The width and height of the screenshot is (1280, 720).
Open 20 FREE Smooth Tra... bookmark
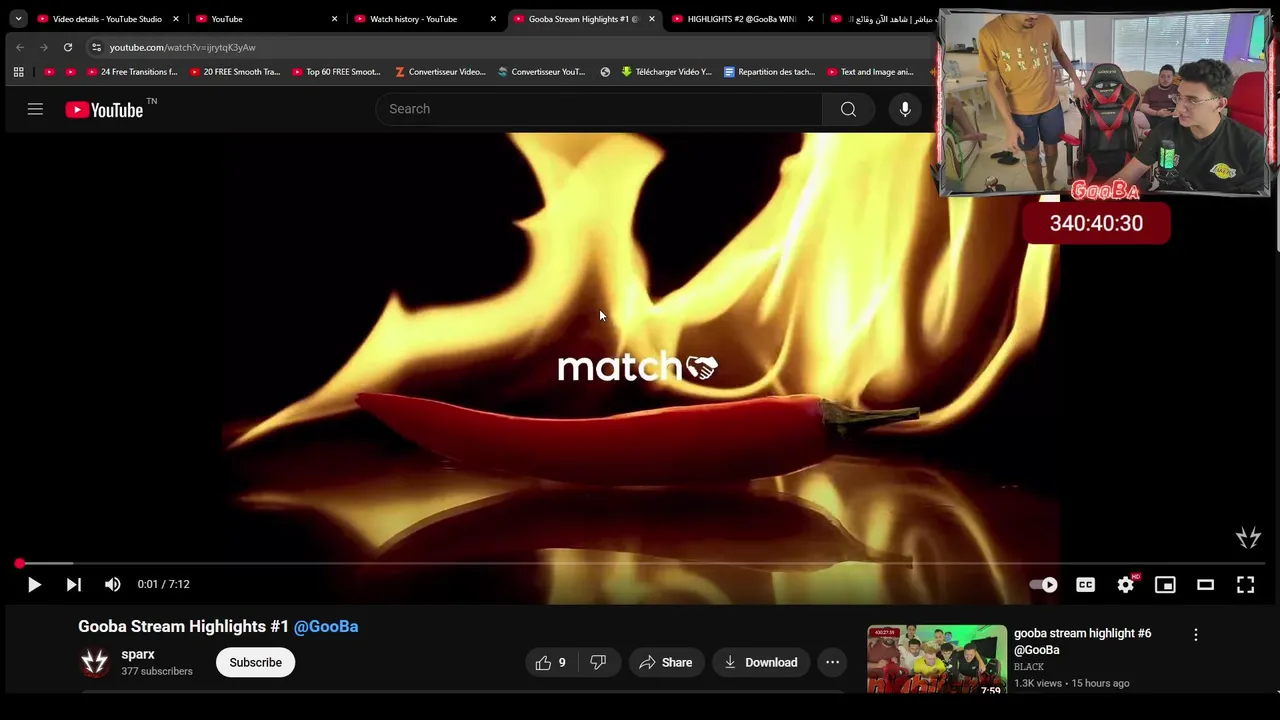[235, 72]
